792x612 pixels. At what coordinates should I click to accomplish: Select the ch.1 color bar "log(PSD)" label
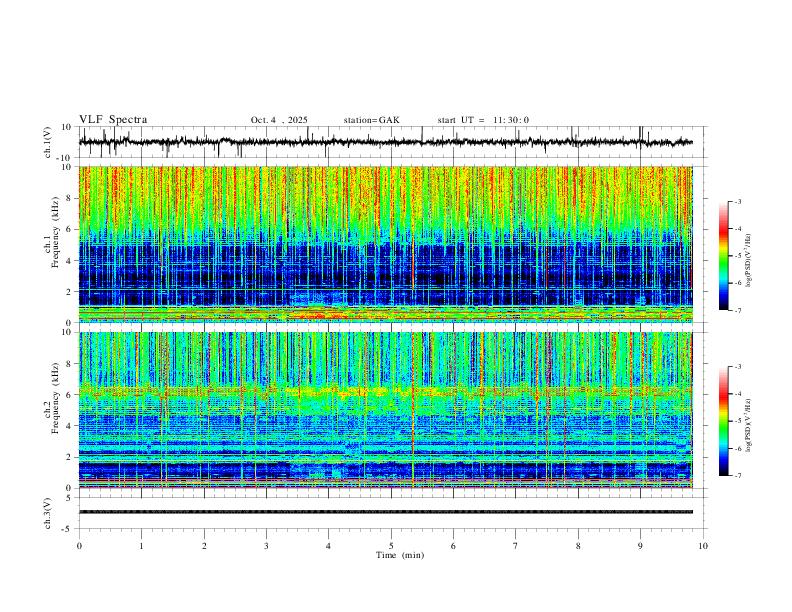[x=749, y=260]
